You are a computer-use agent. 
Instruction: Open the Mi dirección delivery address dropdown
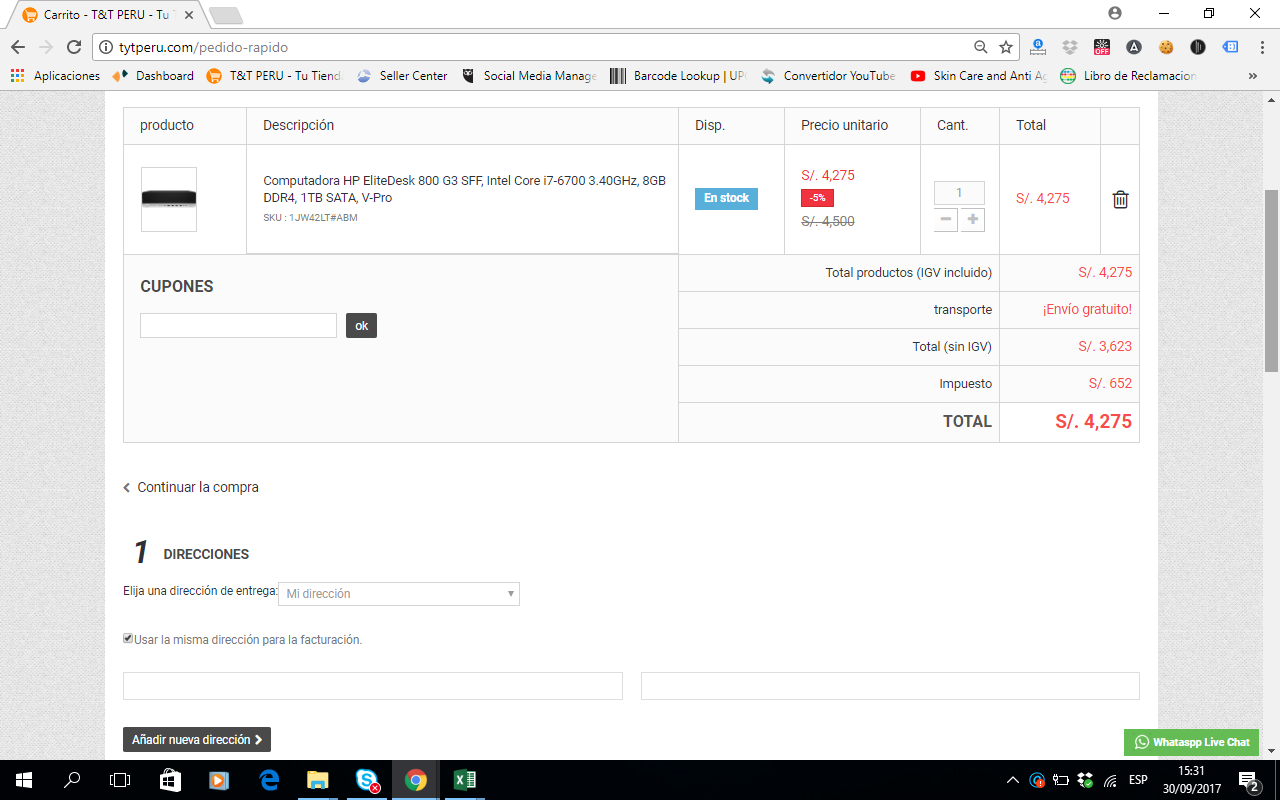(x=399, y=593)
